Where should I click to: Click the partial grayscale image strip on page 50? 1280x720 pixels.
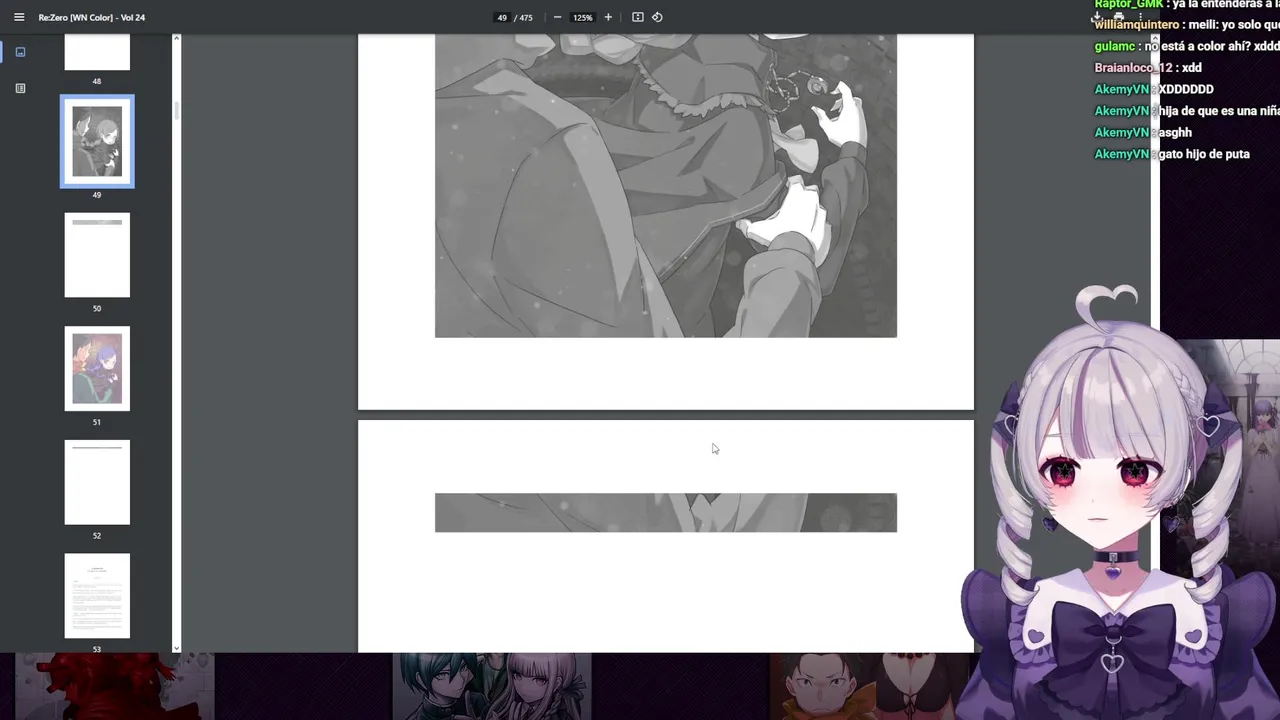click(666, 512)
